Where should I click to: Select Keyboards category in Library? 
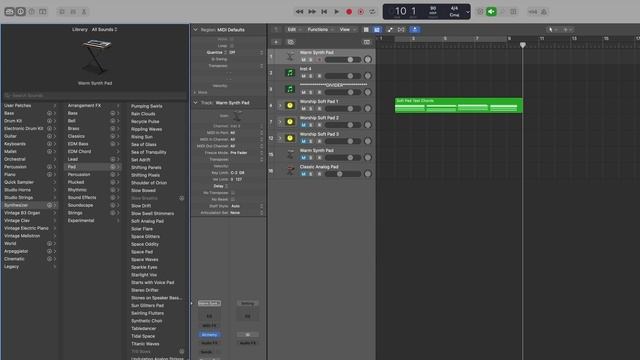click(29, 144)
